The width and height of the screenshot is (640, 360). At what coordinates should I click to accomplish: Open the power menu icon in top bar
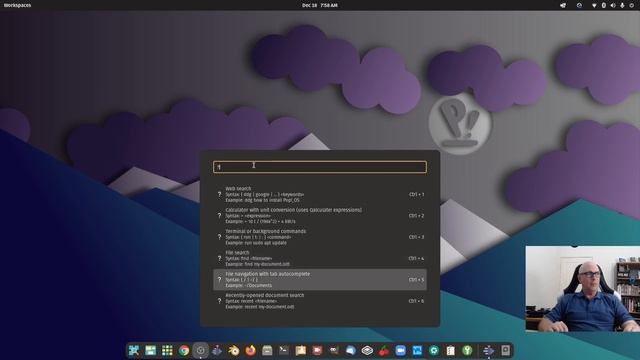point(631,5)
